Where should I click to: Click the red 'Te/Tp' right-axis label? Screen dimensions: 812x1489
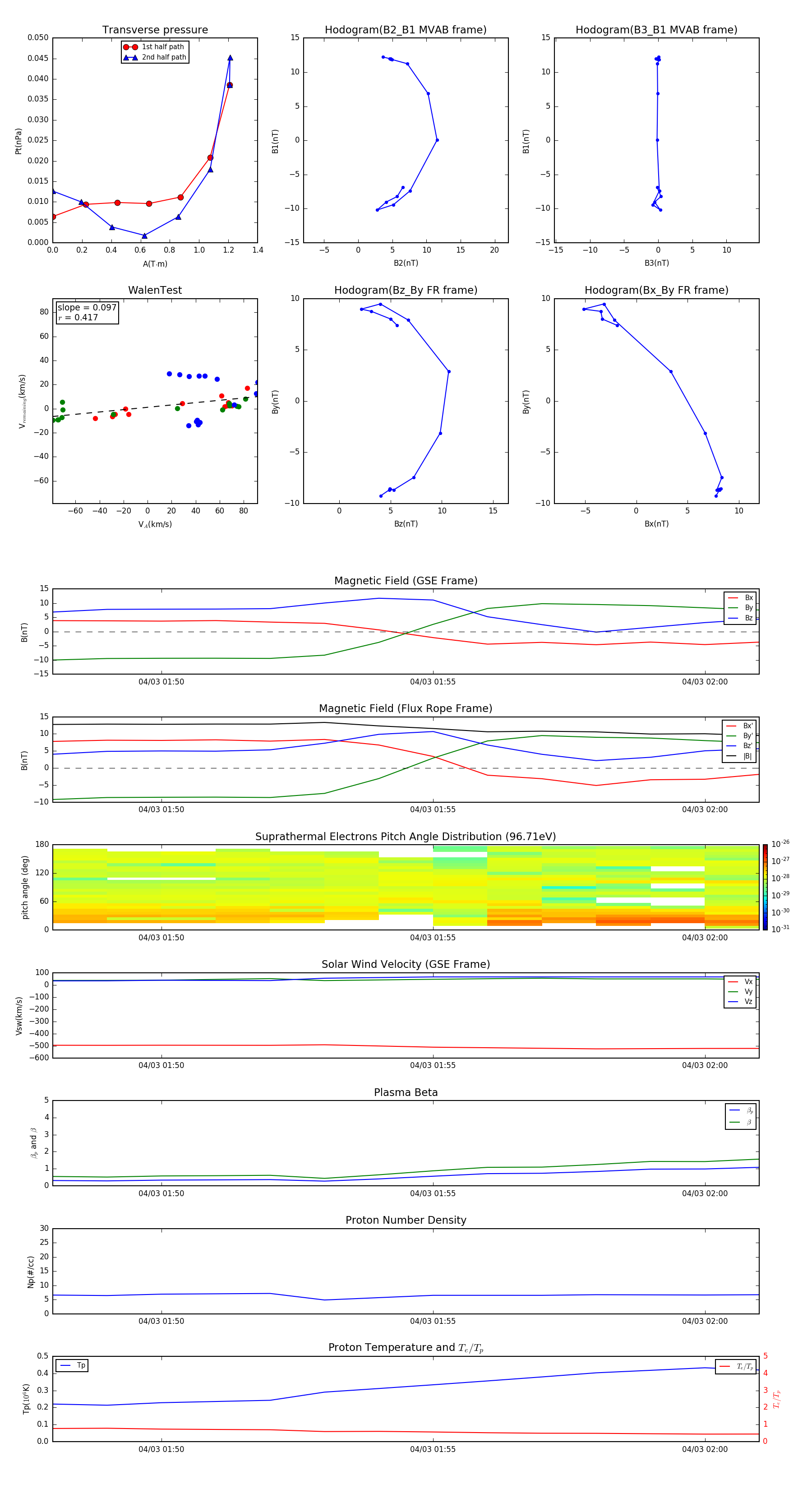(777, 1399)
